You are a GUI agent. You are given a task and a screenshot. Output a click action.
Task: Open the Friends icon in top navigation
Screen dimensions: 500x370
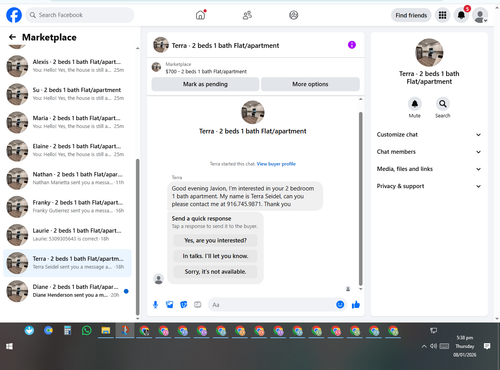coord(247,15)
